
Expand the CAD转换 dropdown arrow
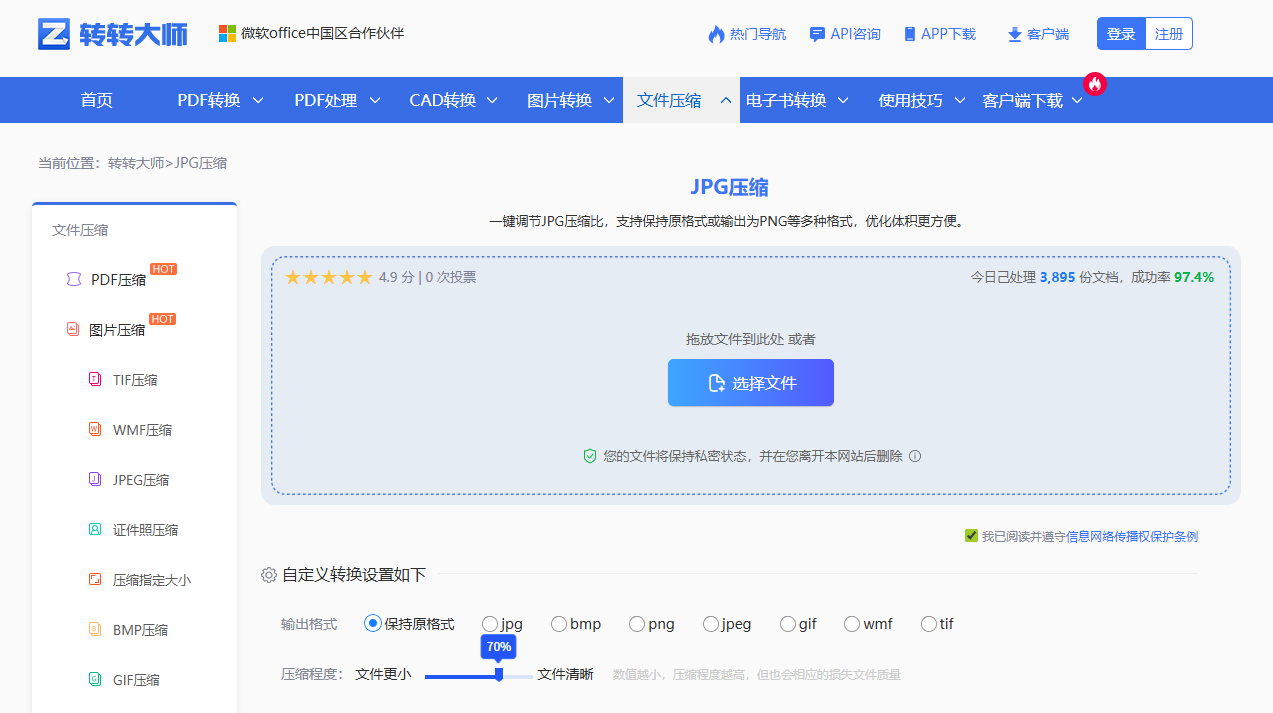coord(493,100)
